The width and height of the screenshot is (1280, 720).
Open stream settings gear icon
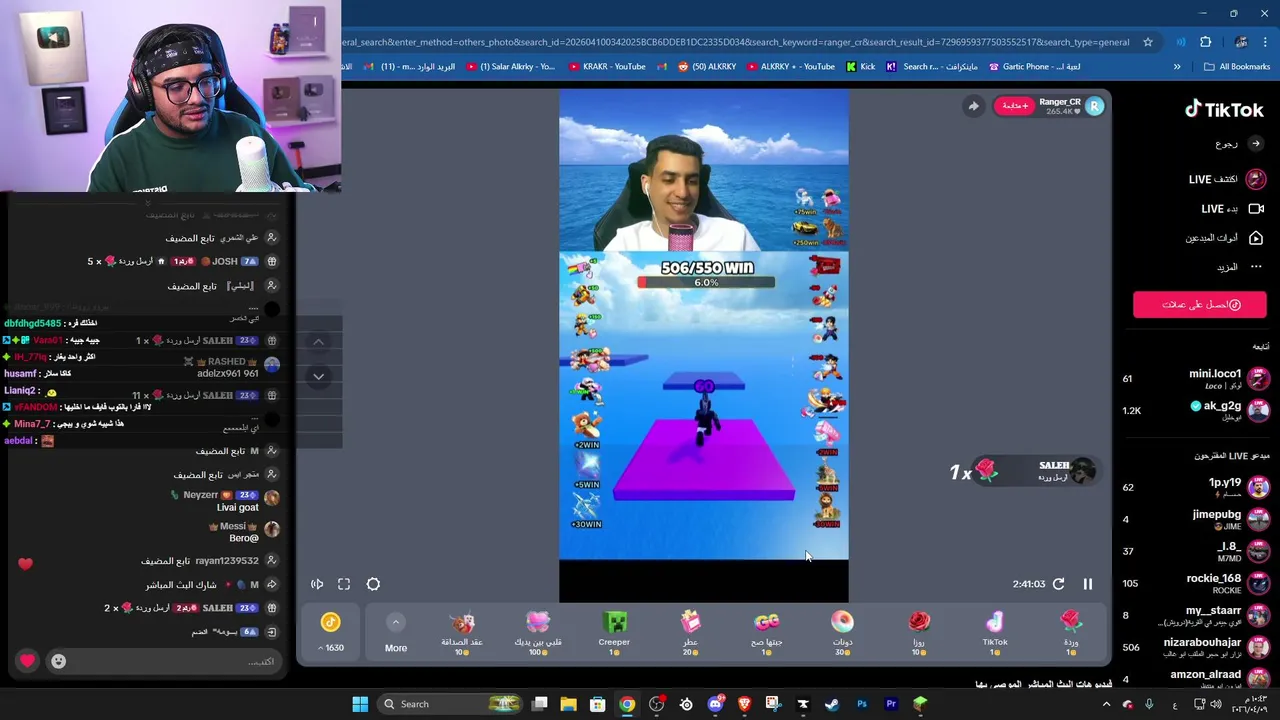pos(373,584)
